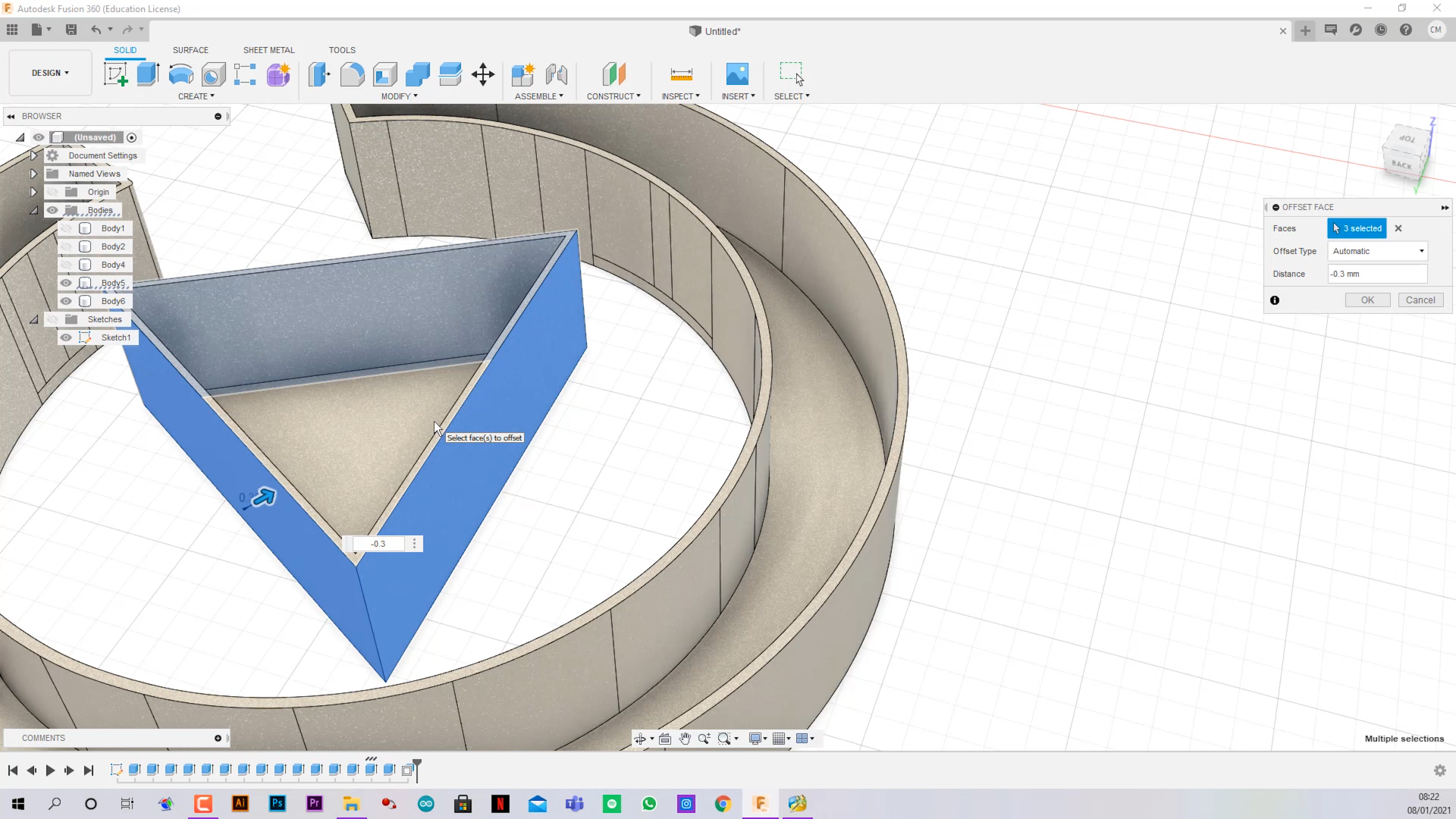
Task: Play the timeline
Action: tap(50, 770)
